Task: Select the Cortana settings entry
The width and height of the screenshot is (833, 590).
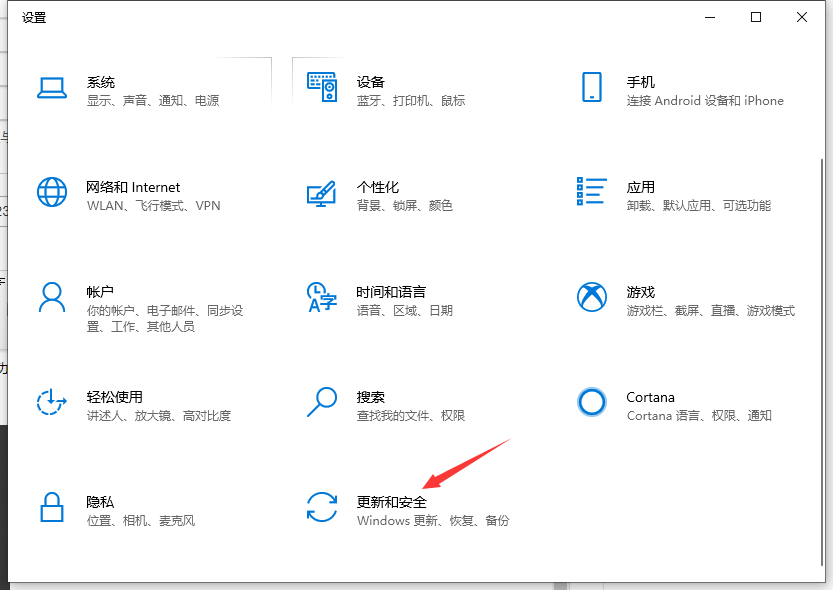Action: coord(650,397)
